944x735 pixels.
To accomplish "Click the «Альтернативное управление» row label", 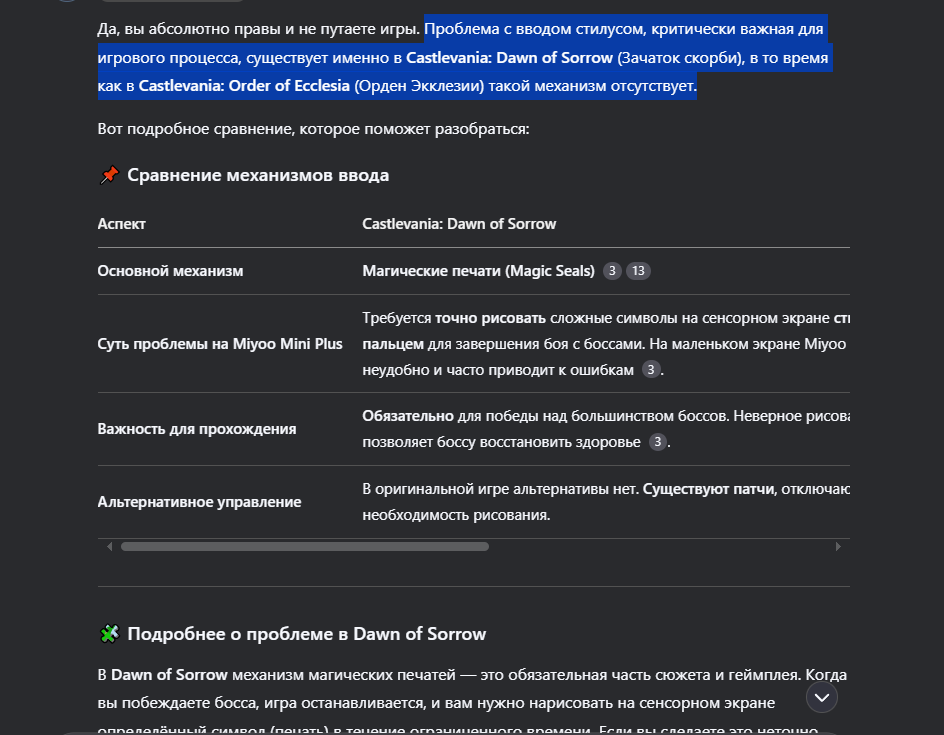I will [x=199, y=502].
